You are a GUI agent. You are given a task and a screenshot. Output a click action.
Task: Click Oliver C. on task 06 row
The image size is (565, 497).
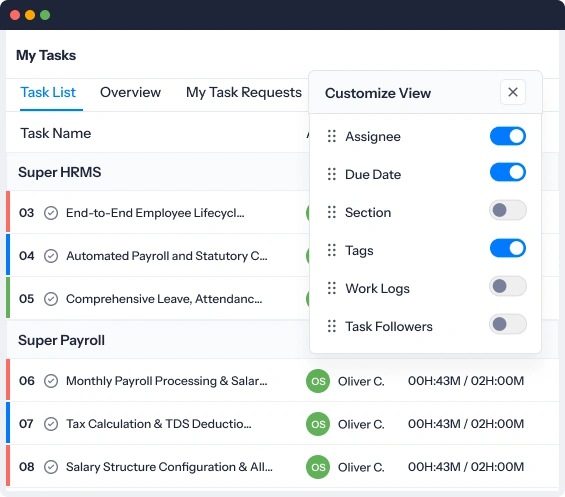361,381
